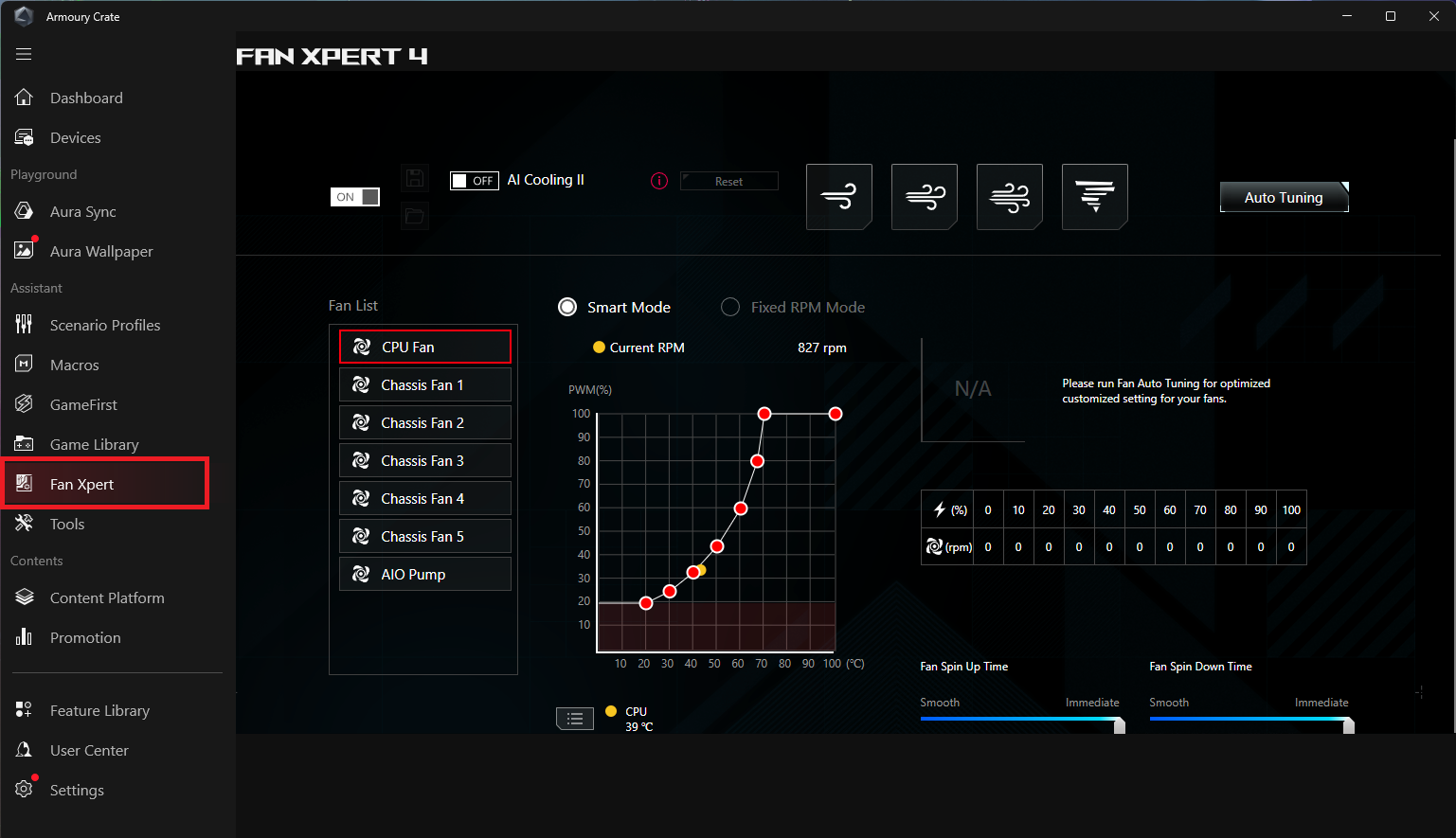Select Chassis Fan 2 in Fan List

click(x=425, y=422)
